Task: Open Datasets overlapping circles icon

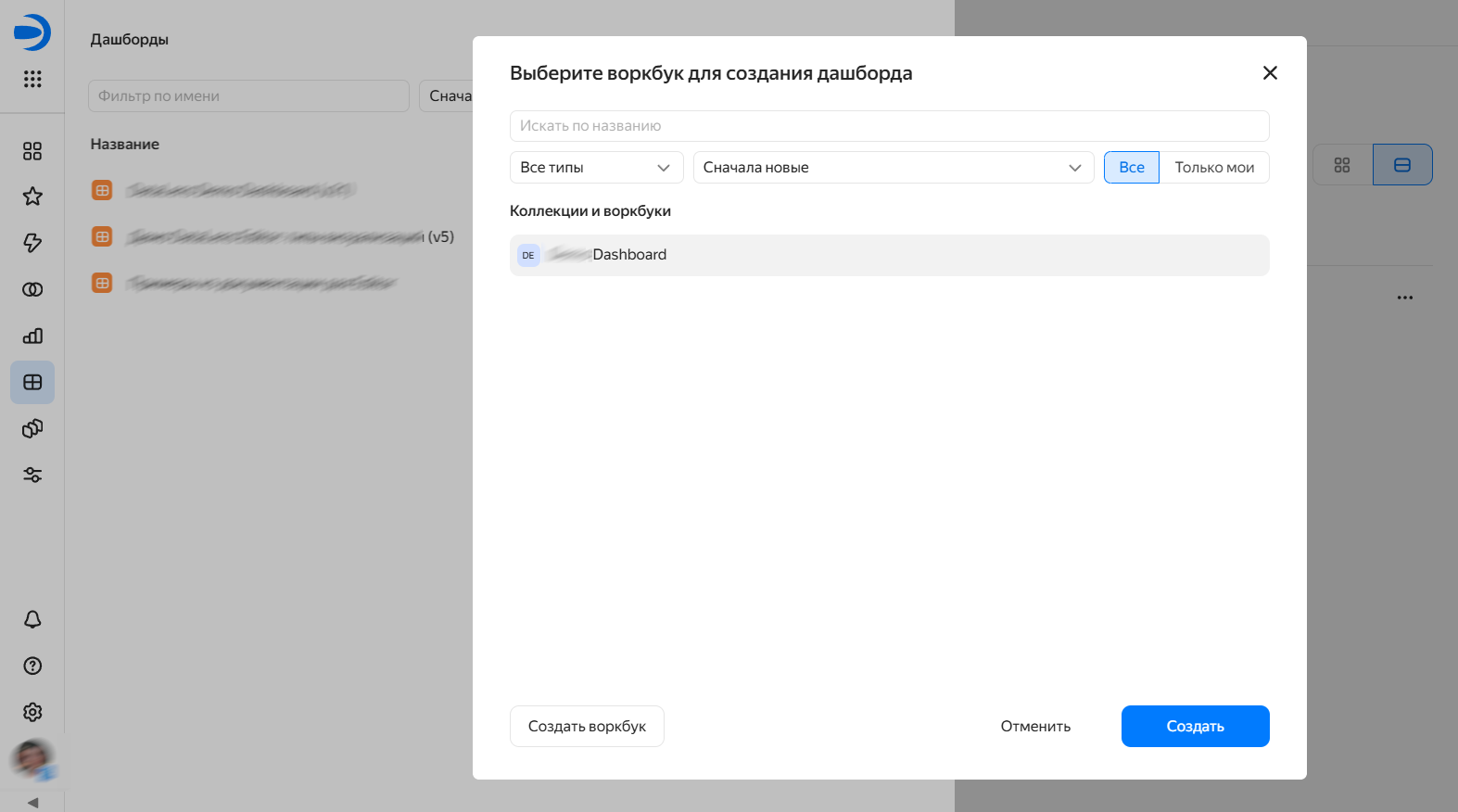Action: pyautogui.click(x=32, y=289)
